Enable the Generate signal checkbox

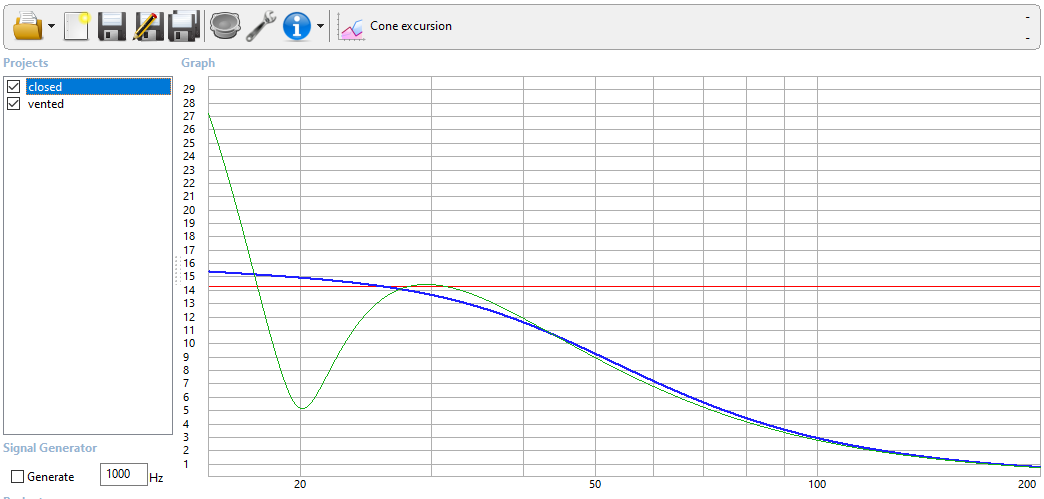(18, 477)
